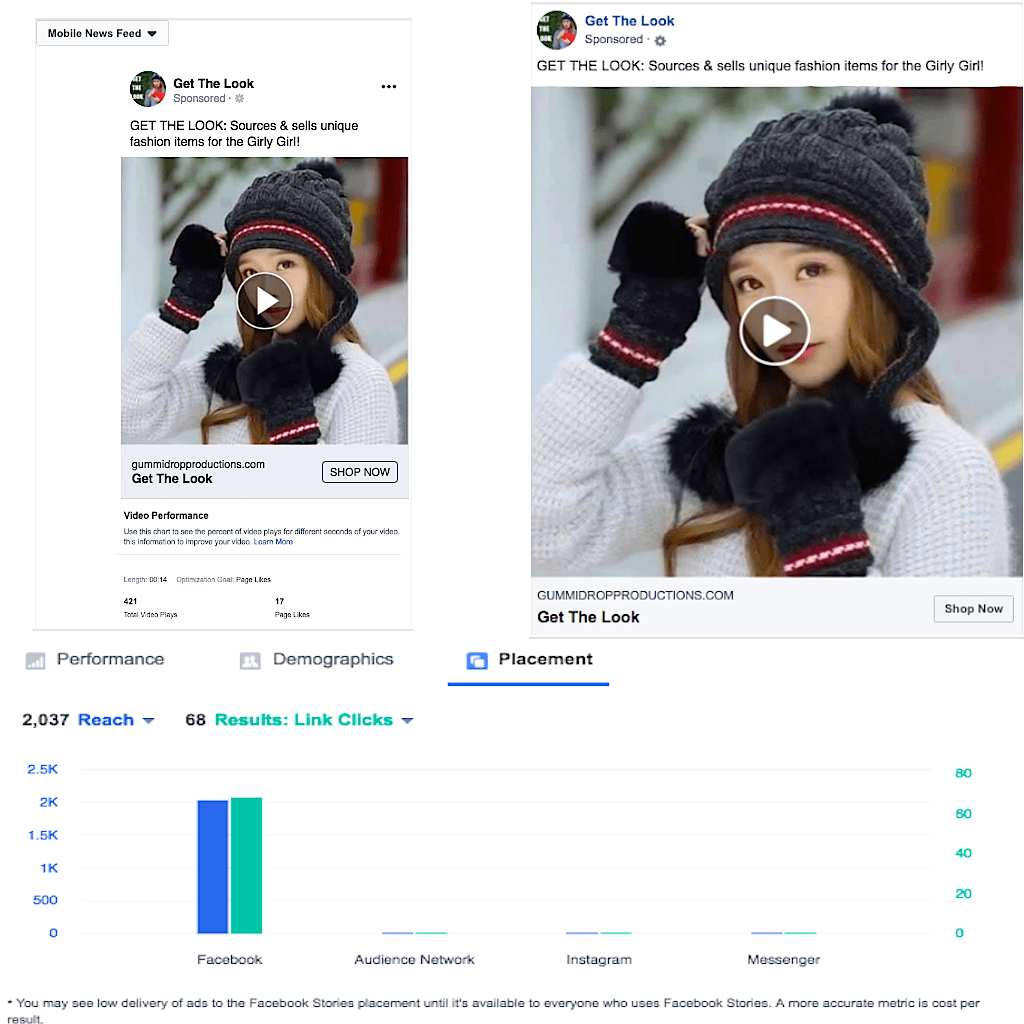Click the blue Facebook reach bar
Image resolution: width=1024 pixels, height=1024 pixels.
click(x=212, y=866)
